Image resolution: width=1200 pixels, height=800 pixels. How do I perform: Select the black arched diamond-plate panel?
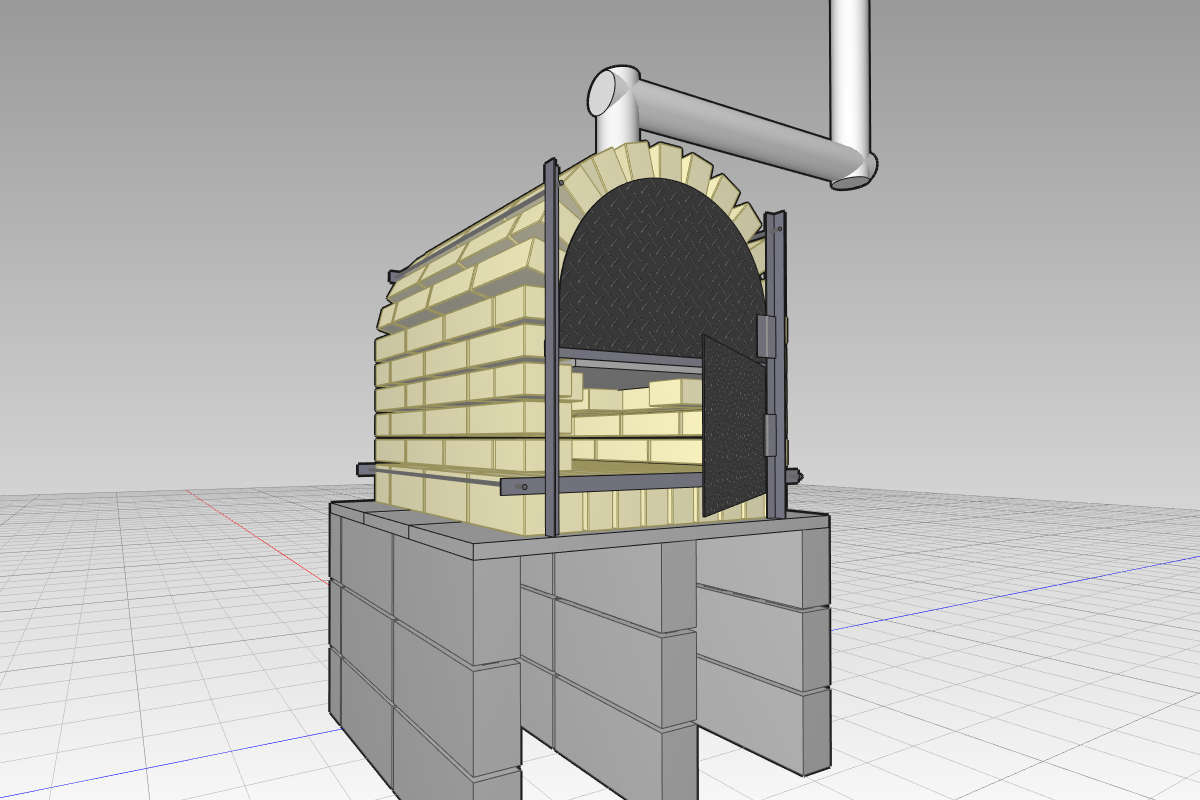(660, 270)
